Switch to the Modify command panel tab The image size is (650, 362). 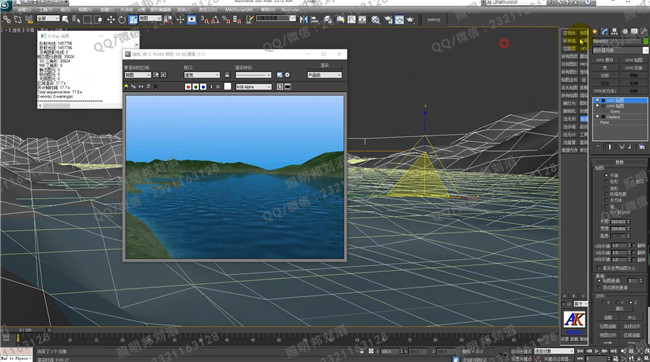[x=605, y=32]
